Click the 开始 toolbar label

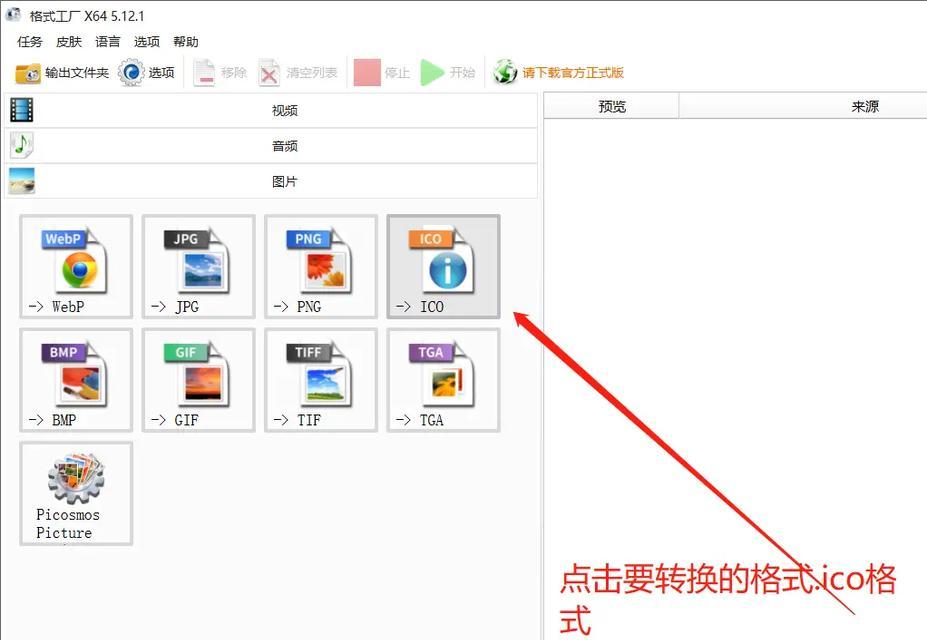(462, 73)
